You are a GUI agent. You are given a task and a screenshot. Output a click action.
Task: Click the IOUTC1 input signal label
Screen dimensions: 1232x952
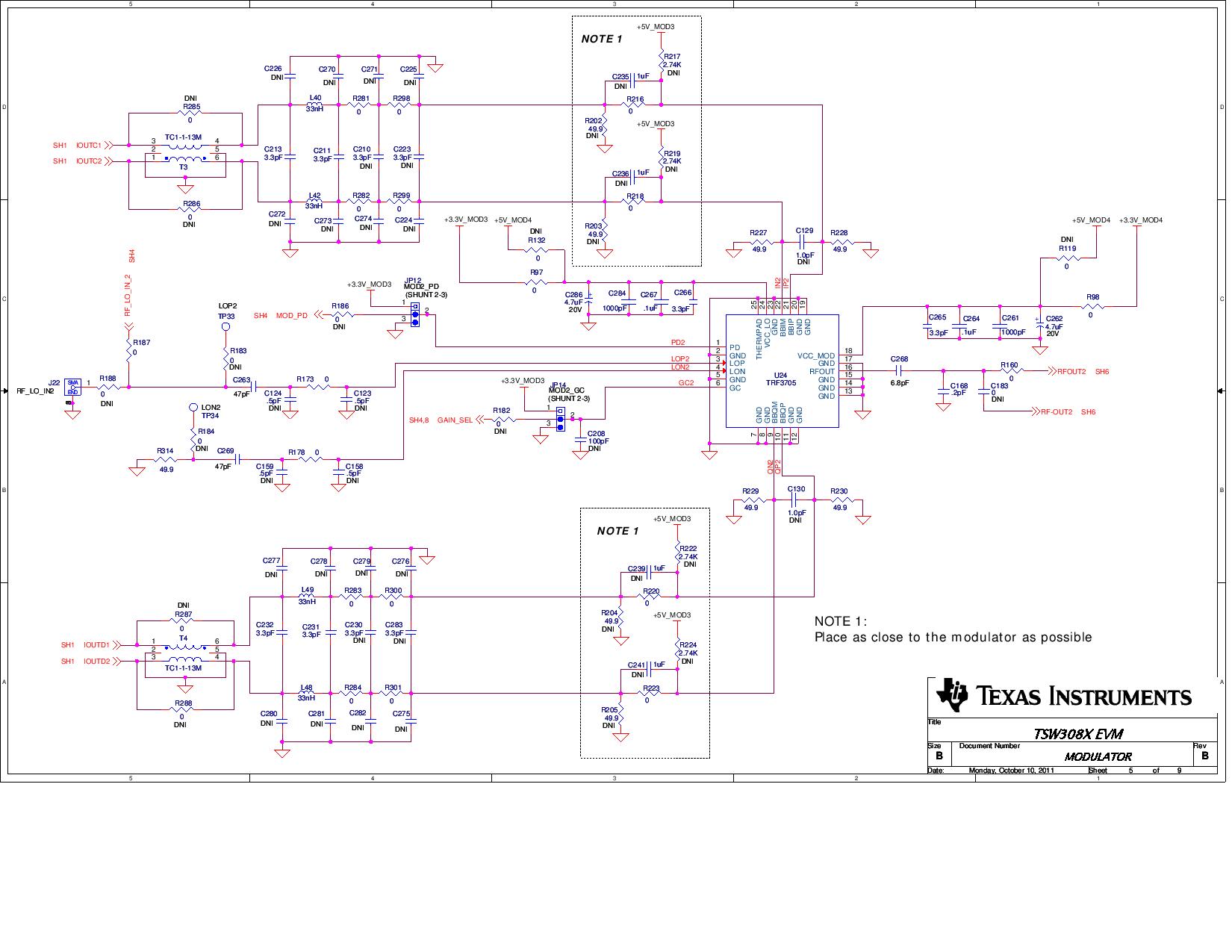(88, 146)
